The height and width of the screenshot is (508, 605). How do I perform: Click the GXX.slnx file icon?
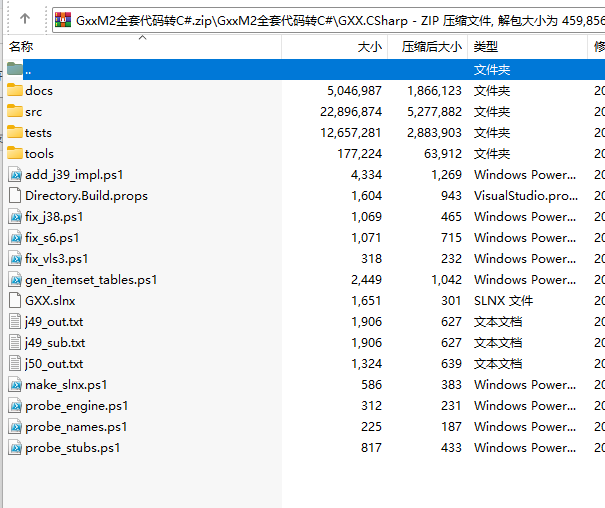[x=15, y=300]
